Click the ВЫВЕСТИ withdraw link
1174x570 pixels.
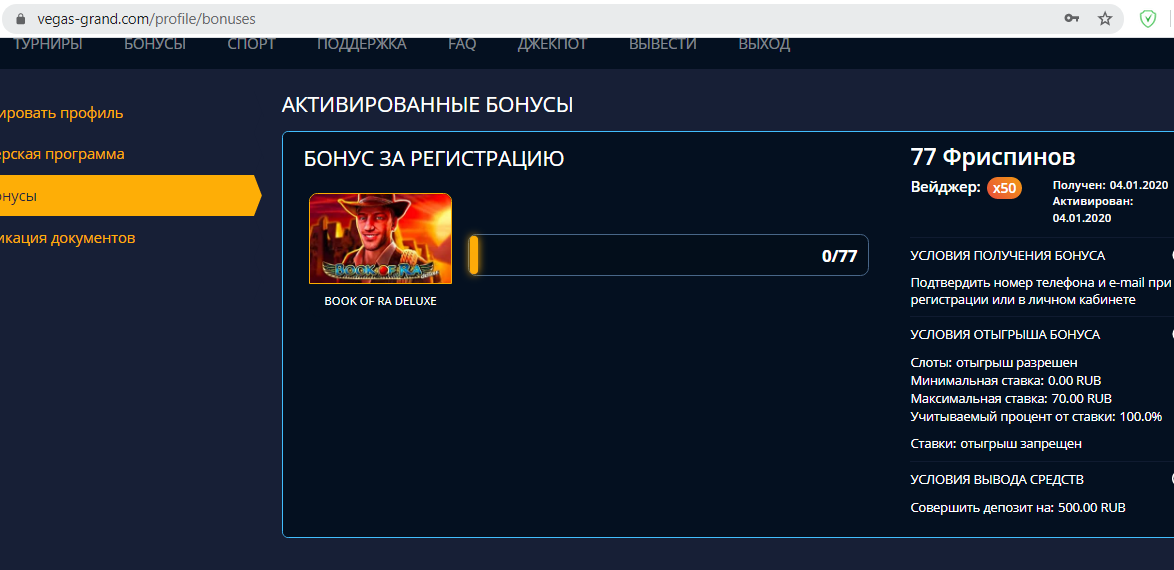pos(663,44)
